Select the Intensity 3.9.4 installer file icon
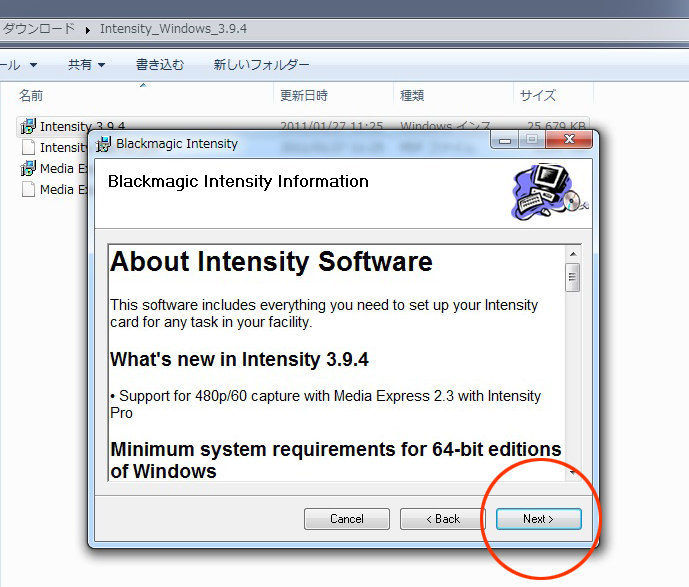 click(28, 127)
